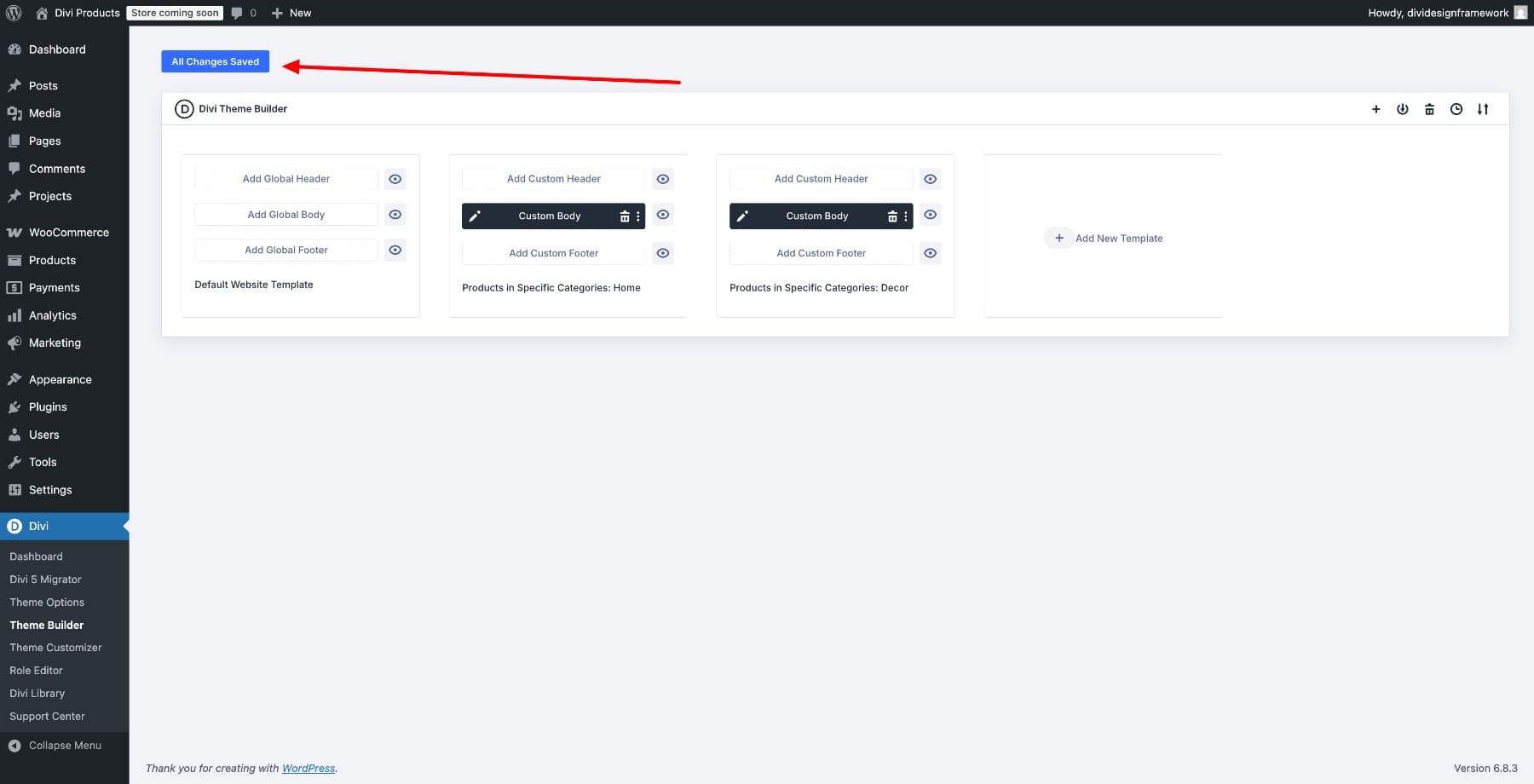Navigate to Pages
This screenshot has height=784, width=1534.
pos(44,141)
